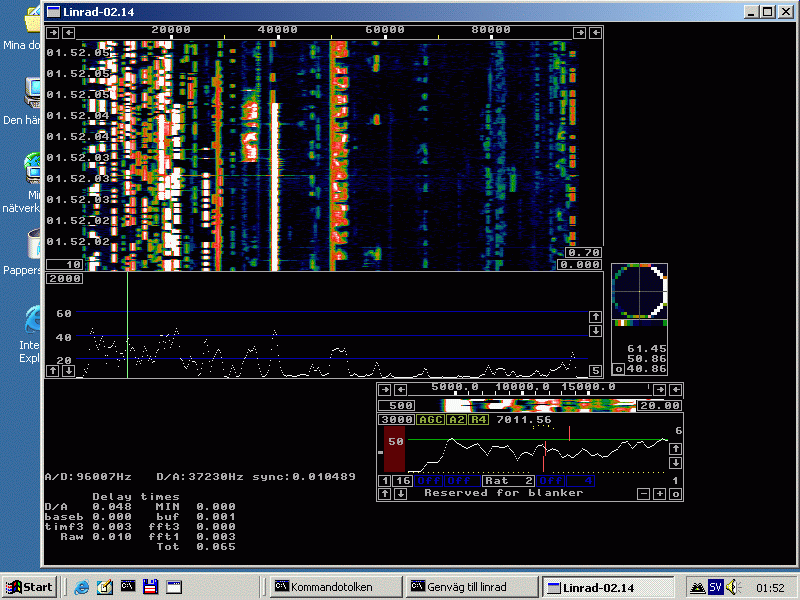The width and height of the screenshot is (800, 600).
Task: Click the 'o' button beside the baseband plus button
Action: coord(676,494)
